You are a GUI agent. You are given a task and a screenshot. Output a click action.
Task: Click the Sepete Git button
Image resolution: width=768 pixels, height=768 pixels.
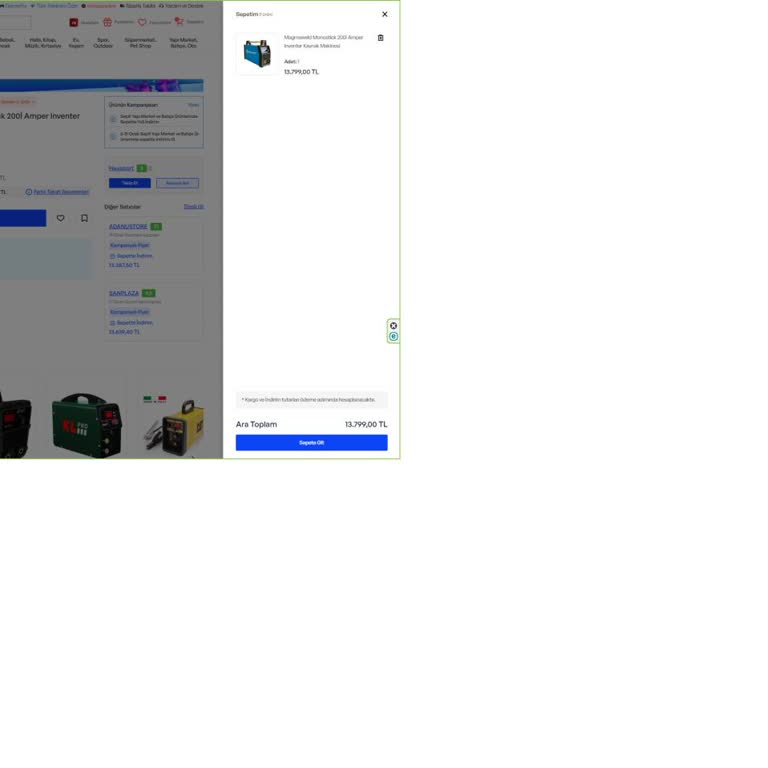click(x=312, y=442)
